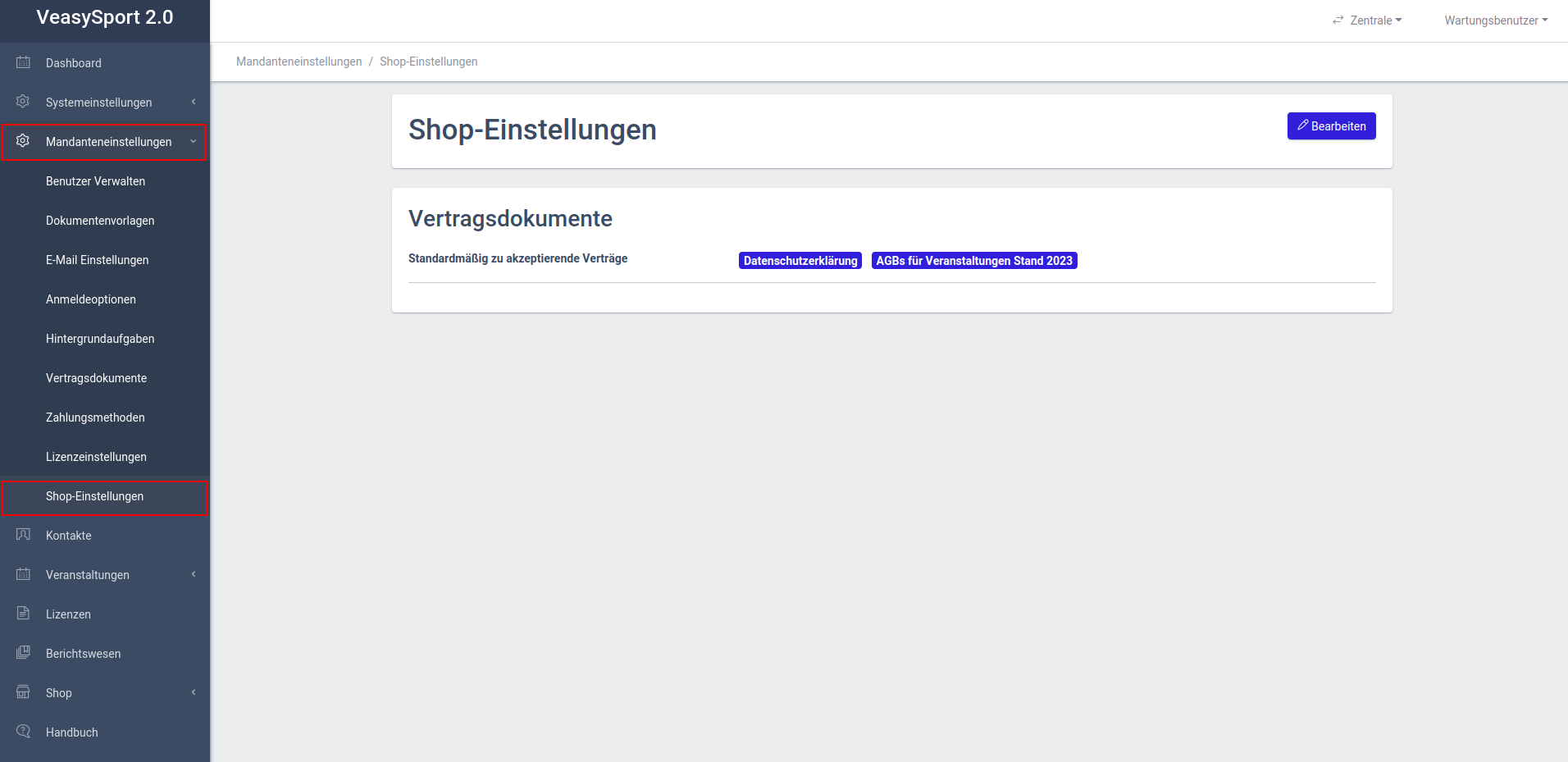Click the Veranstaltungen calendar icon
Viewport: 1568px width, 762px height.
(23, 574)
